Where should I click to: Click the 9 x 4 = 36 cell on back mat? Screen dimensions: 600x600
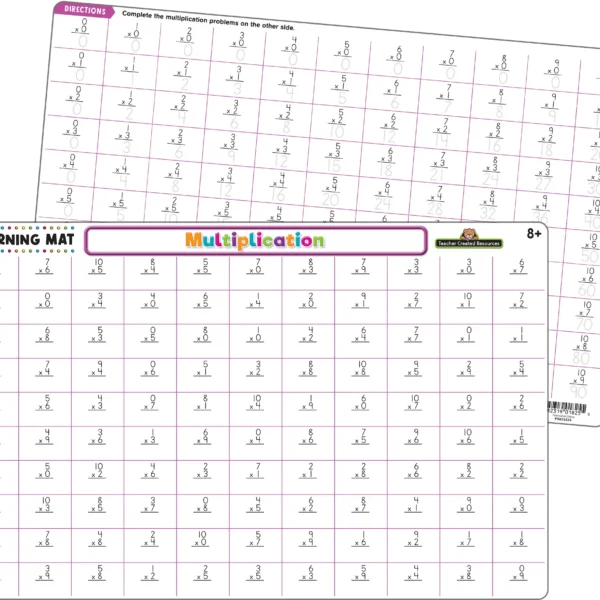click(x=541, y=209)
